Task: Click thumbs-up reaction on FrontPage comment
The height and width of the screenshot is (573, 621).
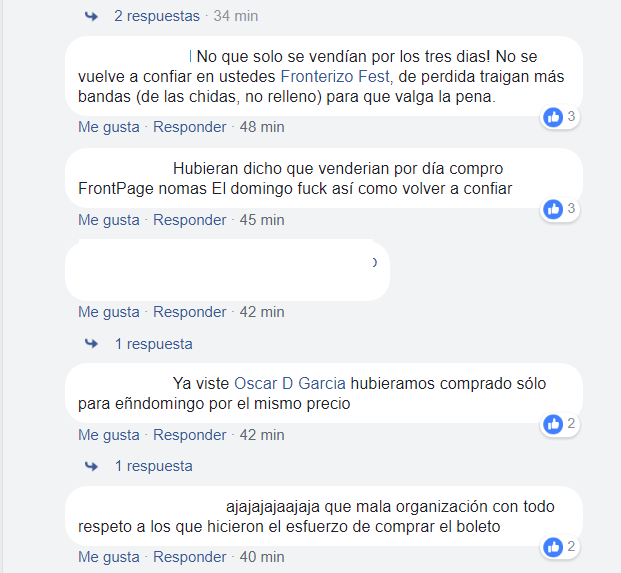Action: (x=553, y=209)
